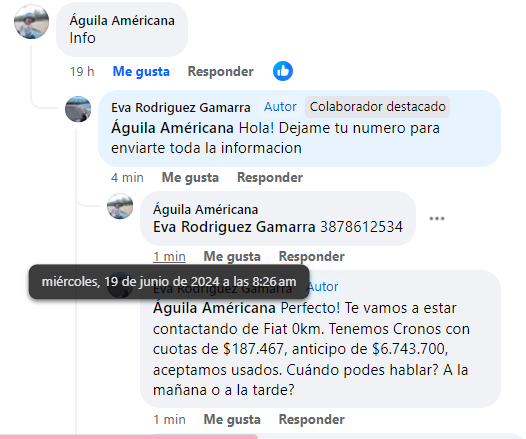This screenshot has height=439, width=526.
Task: Click underlined 1 min timestamp above the tooltip
Action: click(x=169, y=257)
